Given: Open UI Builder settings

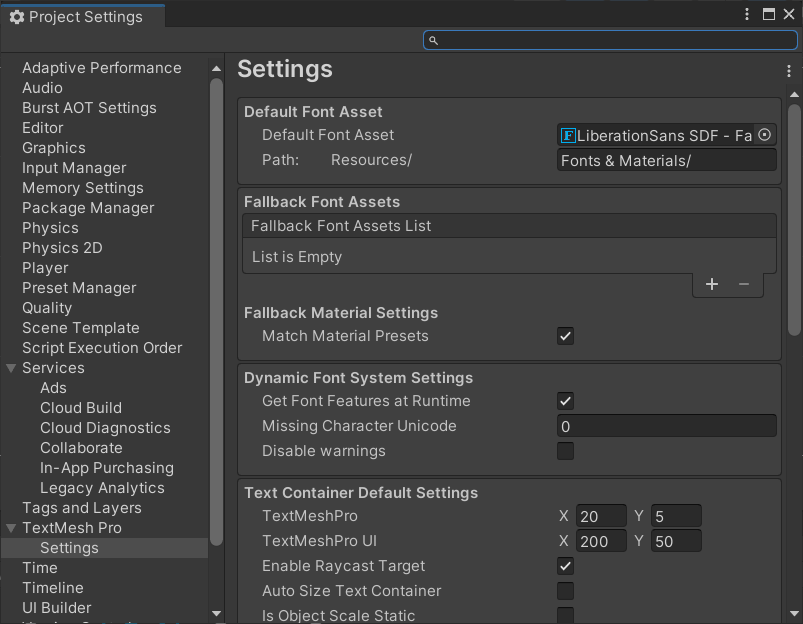Looking at the screenshot, I should [56, 608].
